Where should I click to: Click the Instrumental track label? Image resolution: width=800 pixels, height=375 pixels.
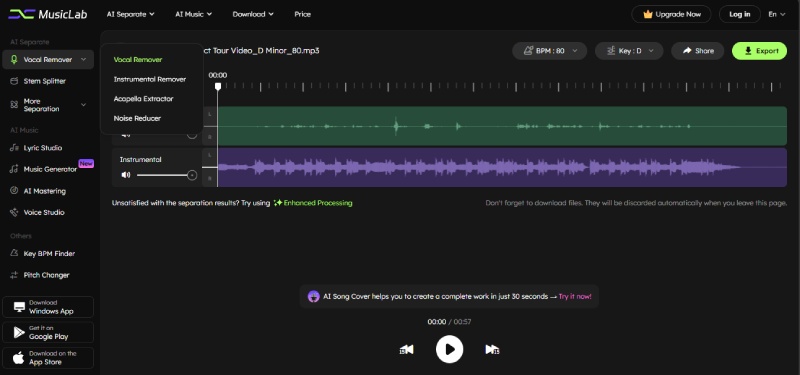coord(141,160)
